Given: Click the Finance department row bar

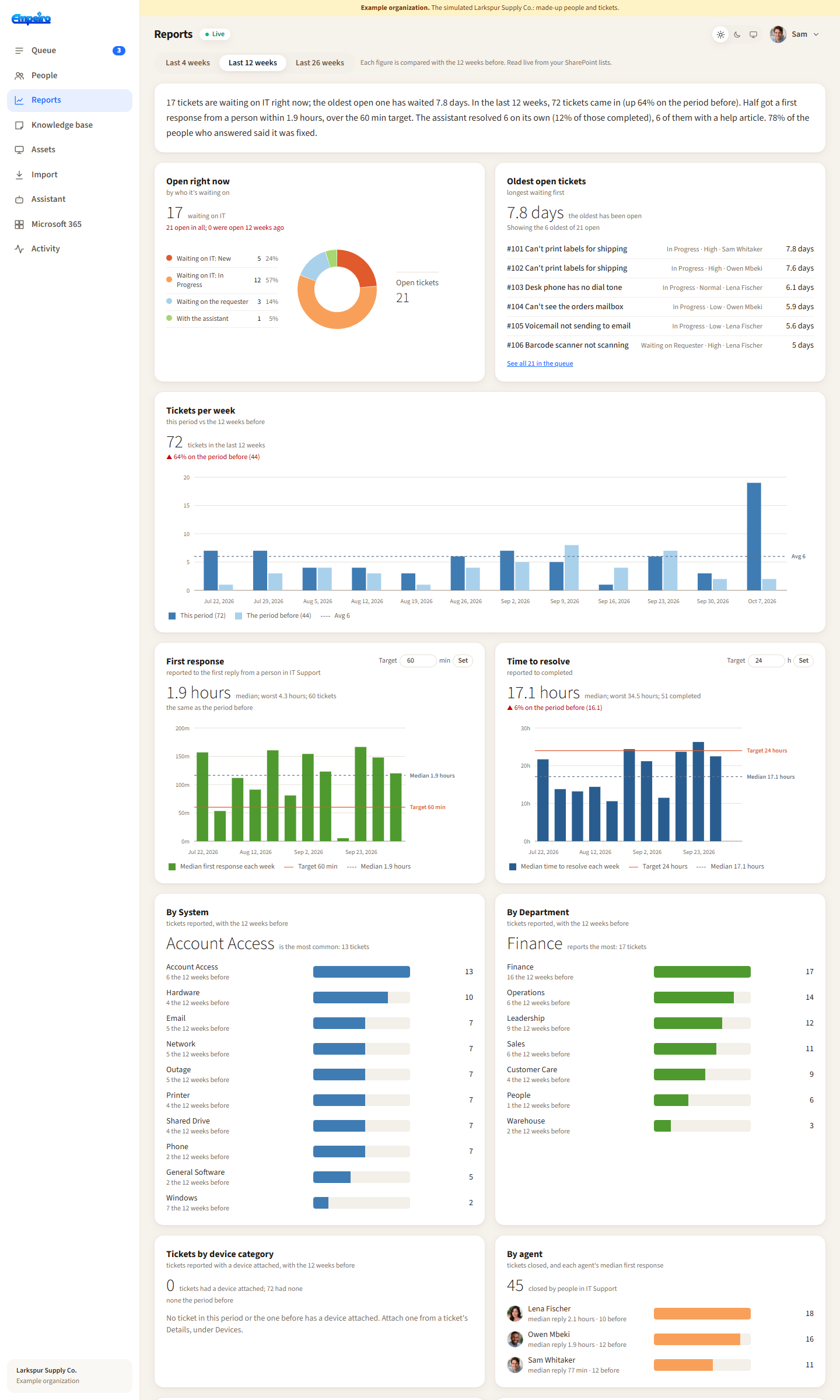Looking at the screenshot, I should click(x=702, y=972).
